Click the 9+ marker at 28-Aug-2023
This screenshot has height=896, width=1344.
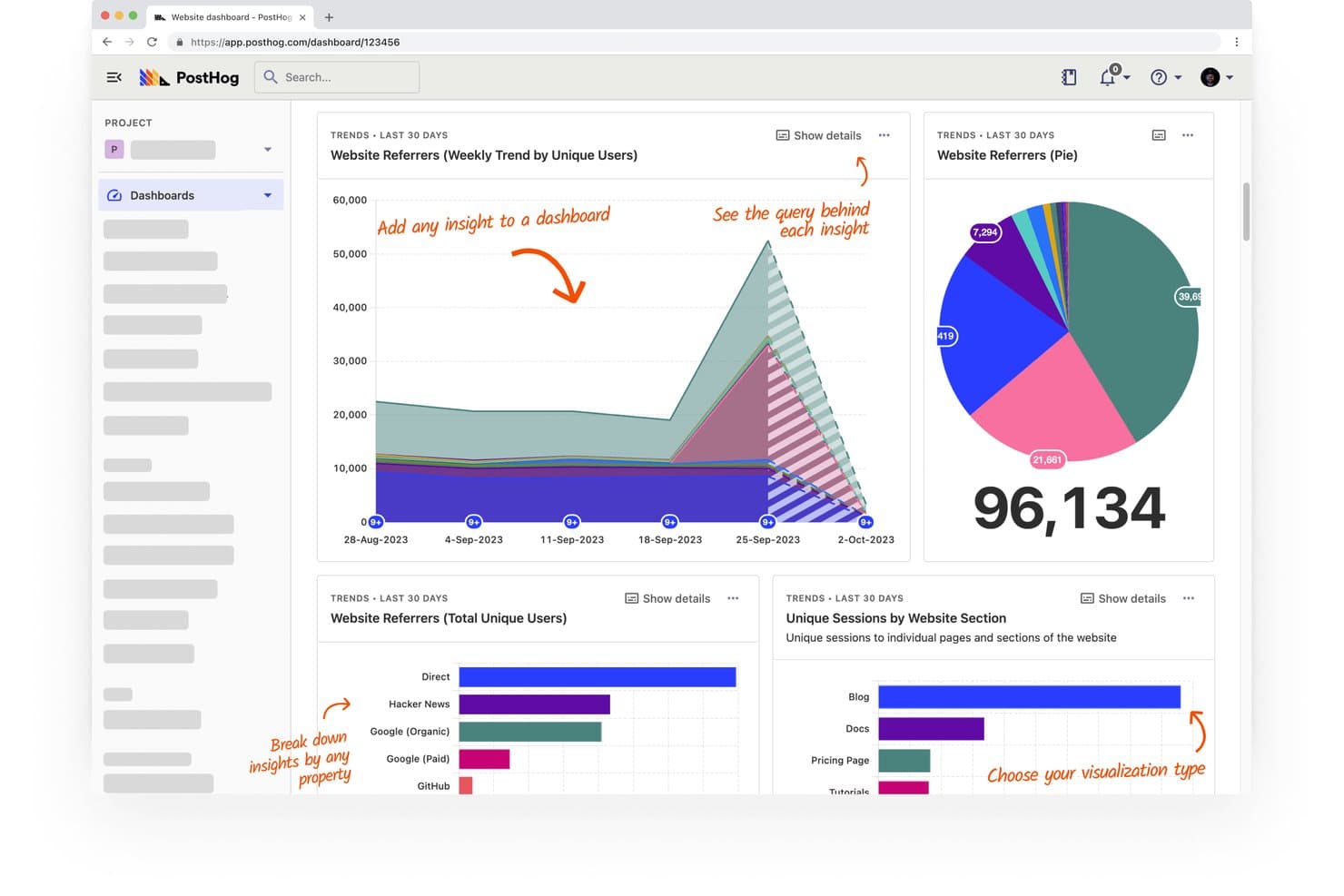[376, 522]
